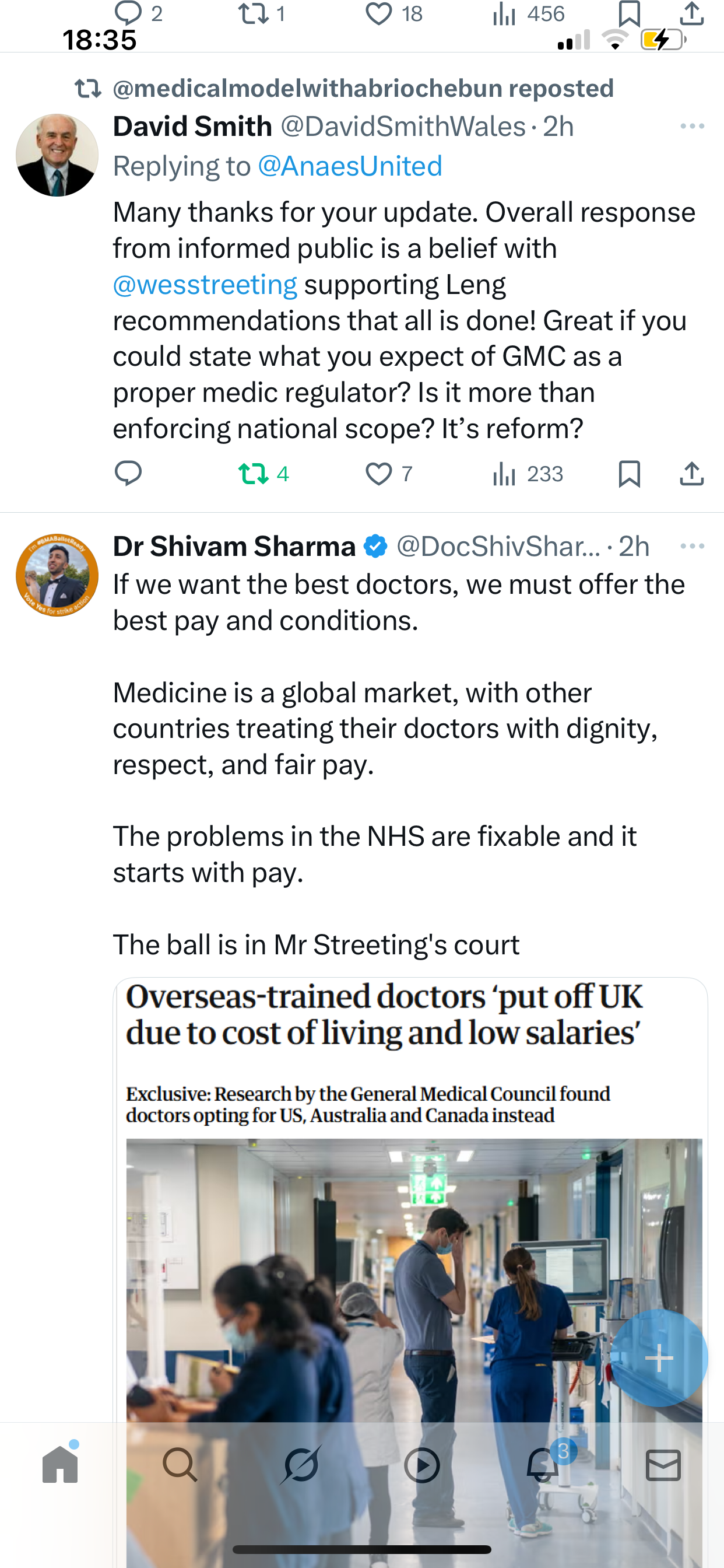Reply to David Smith's tweet
The image size is (724, 1568).
128,474
